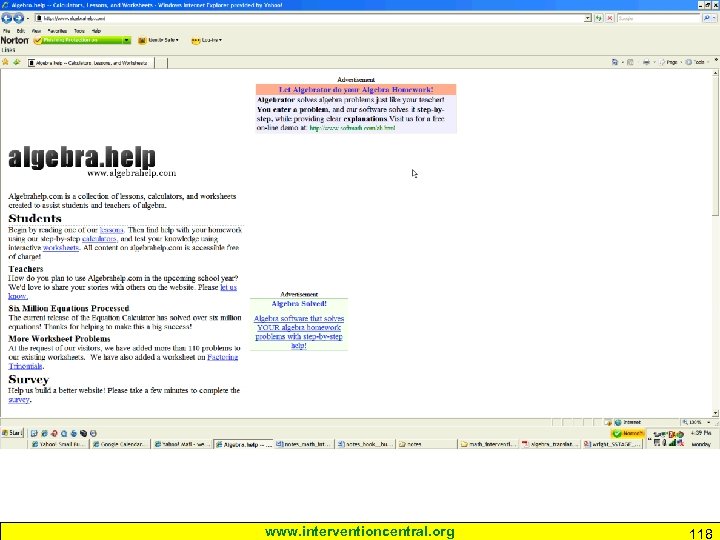
Task: Open the Edit menu
Action: point(21,31)
